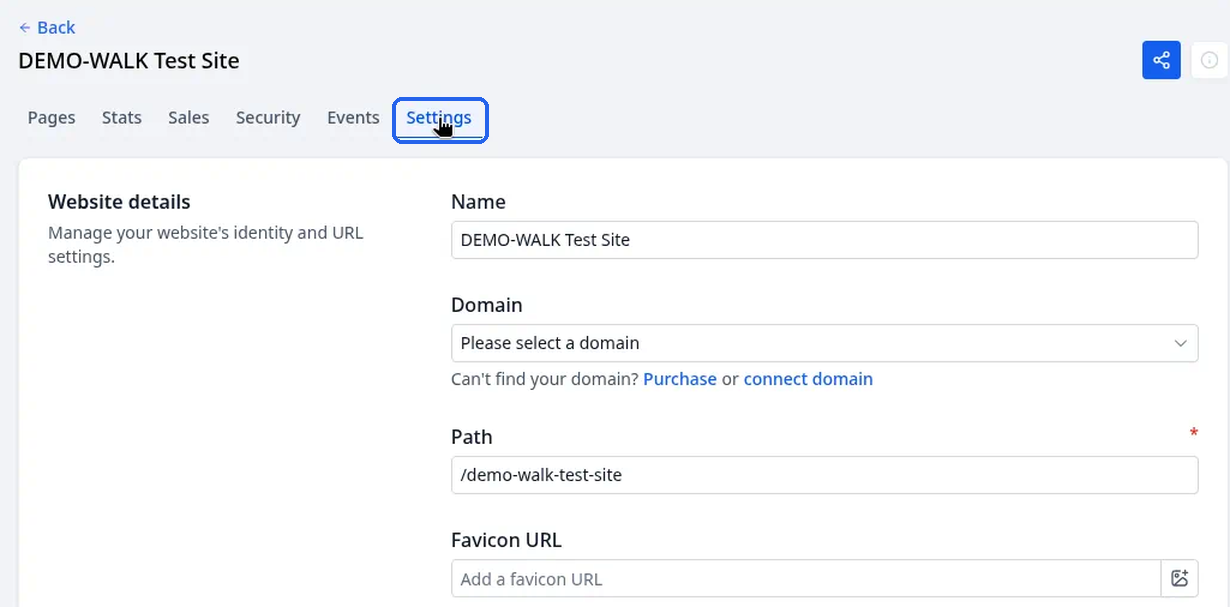Switch to the Pages tab
This screenshot has height=607, width=1230.
51,118
